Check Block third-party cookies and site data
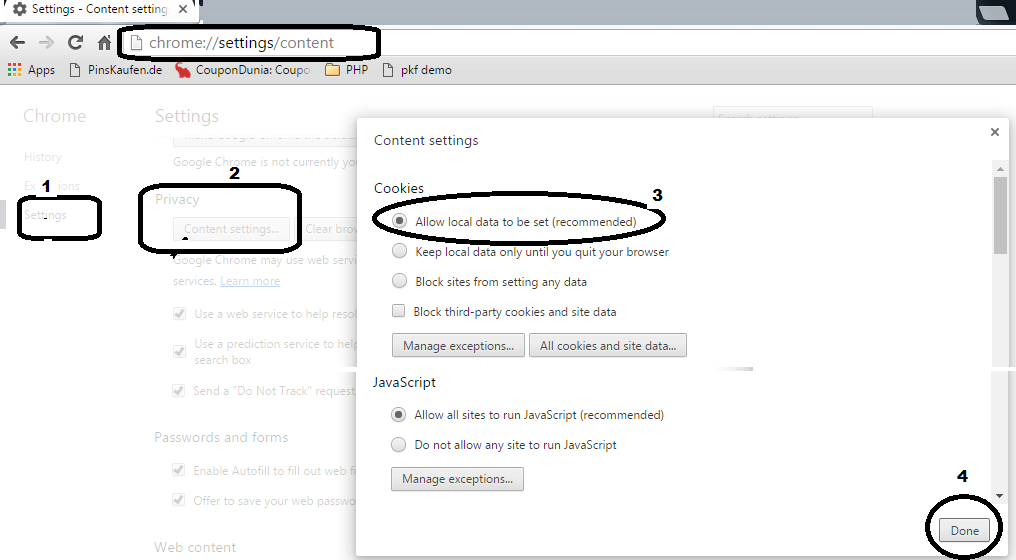The width and height of the screenshot is (1016, 560). click(x=398, y=310)
